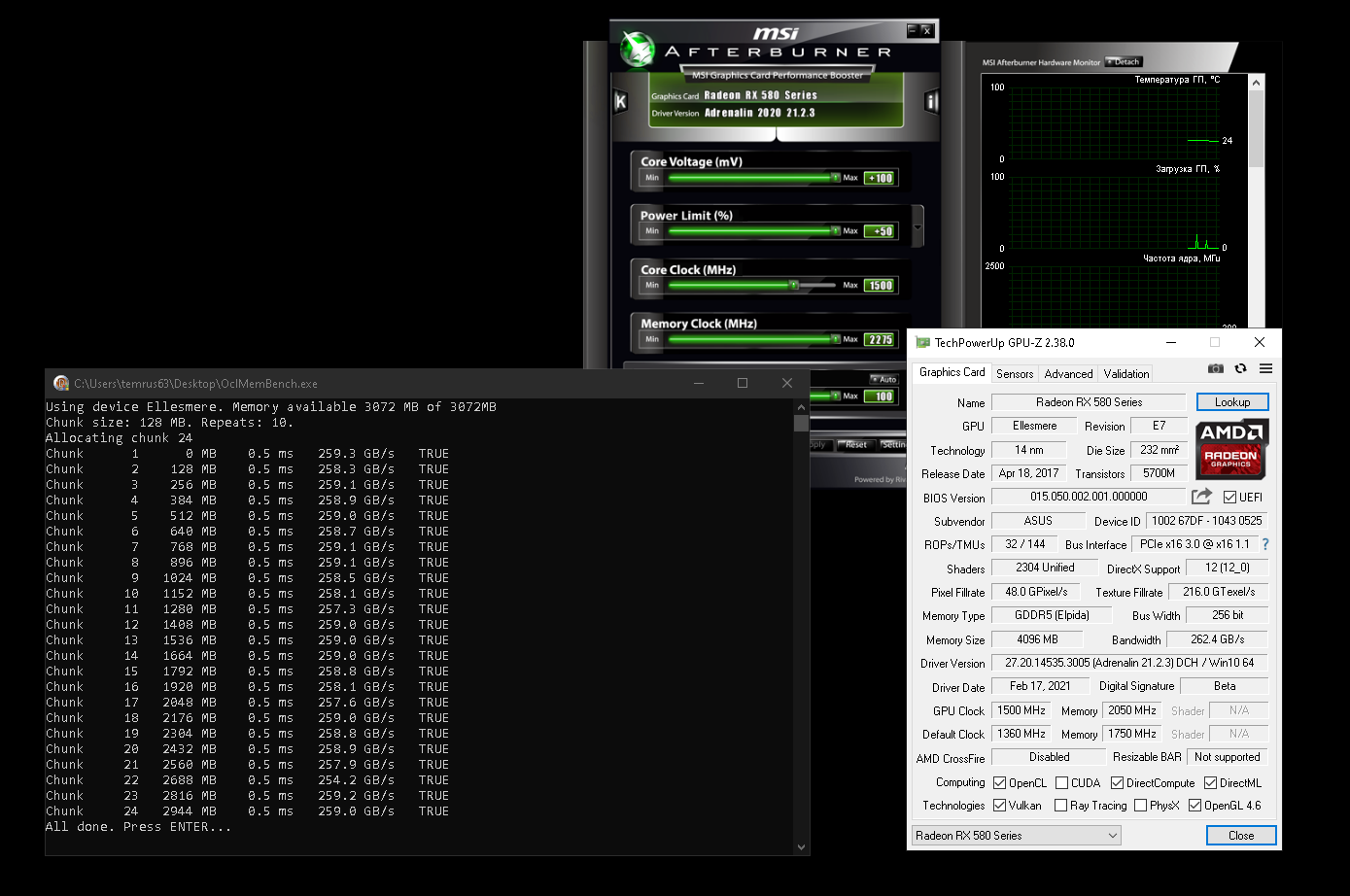Click the console scrollbar down arrow
Viewport: 1350px width, 896px height.
(x=801, y=846)
